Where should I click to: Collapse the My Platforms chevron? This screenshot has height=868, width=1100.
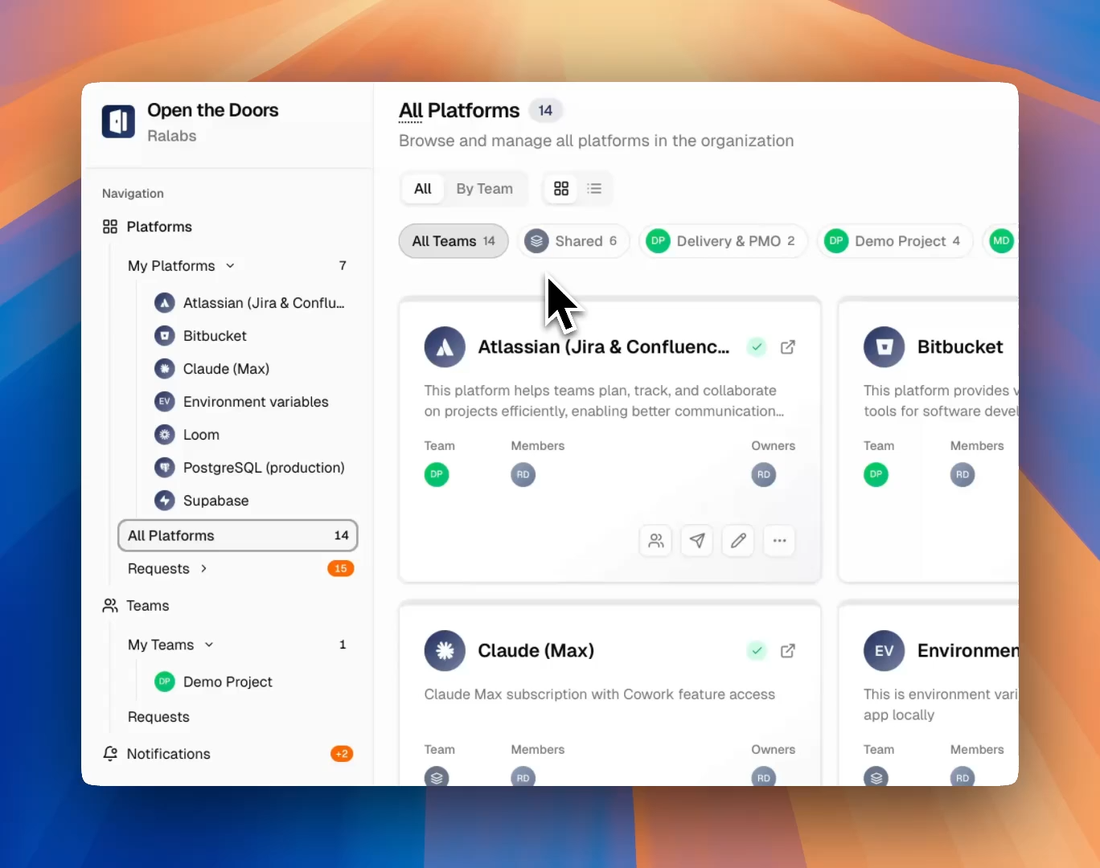coord(230,266)
